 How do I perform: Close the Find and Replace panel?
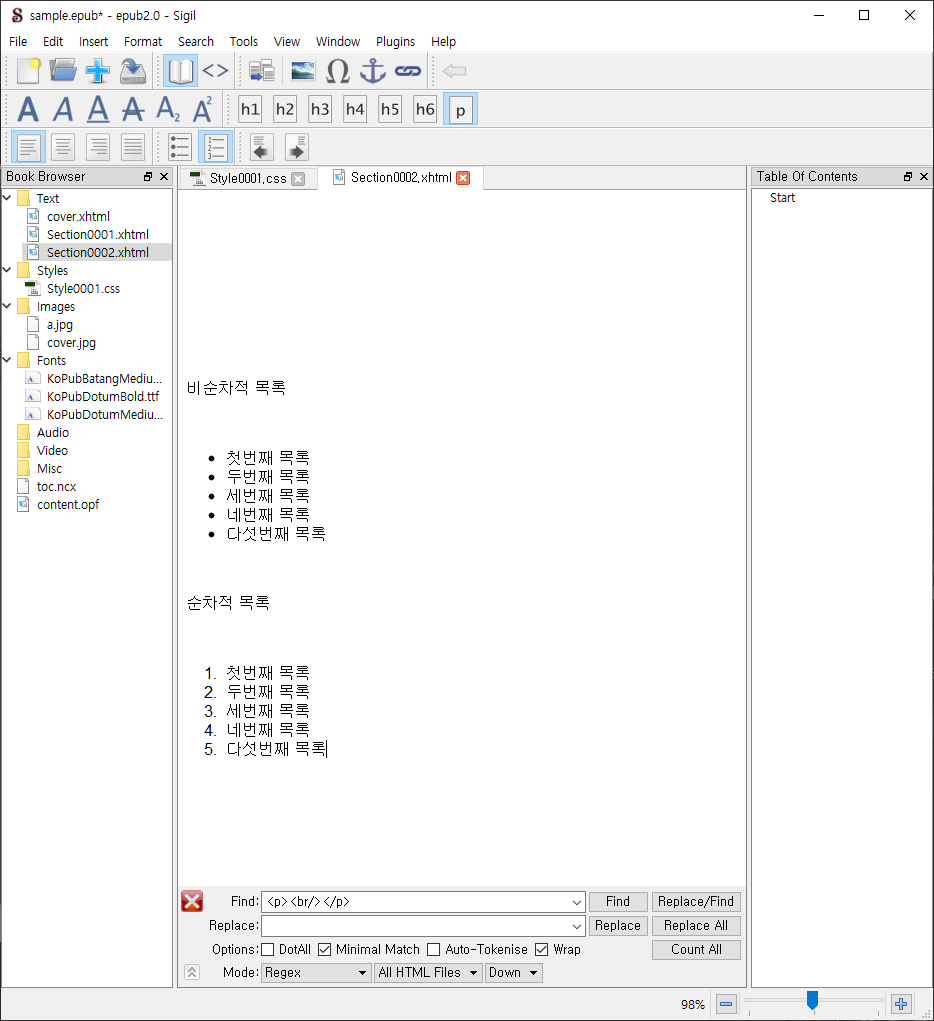point(192,901)
